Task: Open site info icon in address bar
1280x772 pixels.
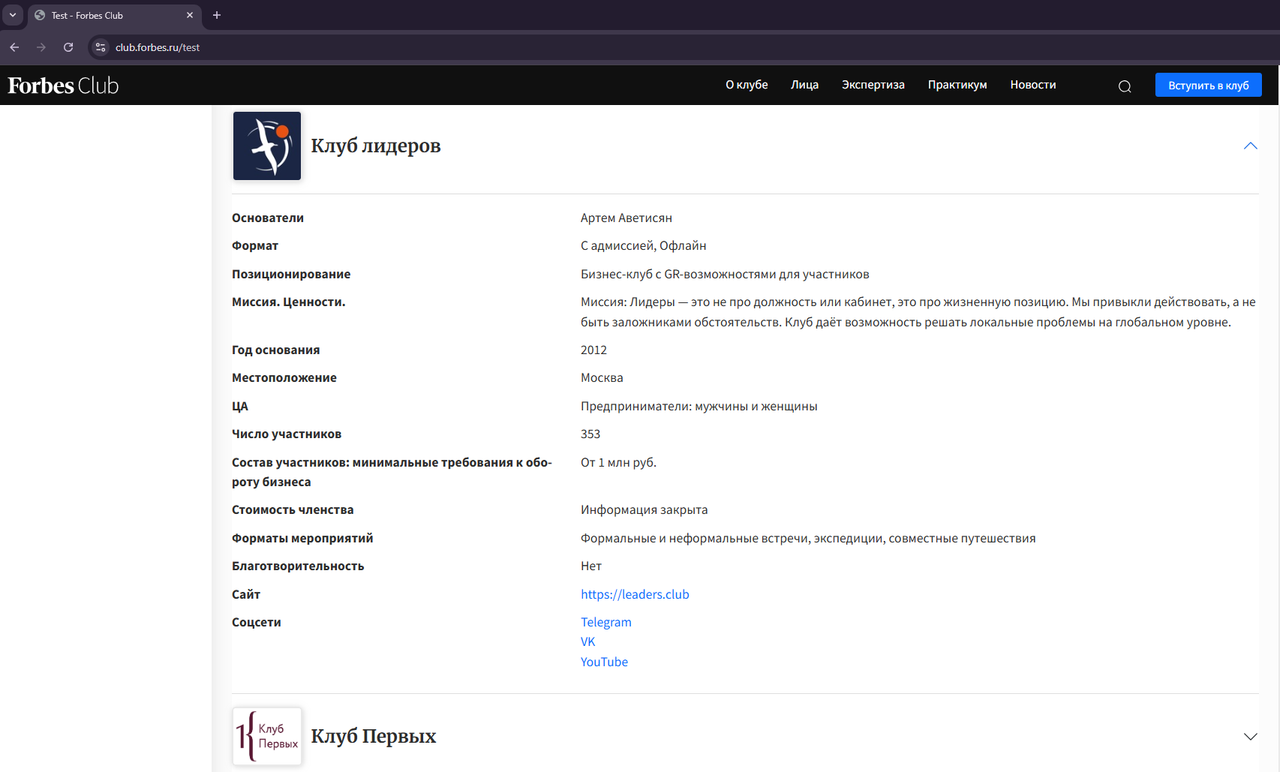Action: click(99, 47)
